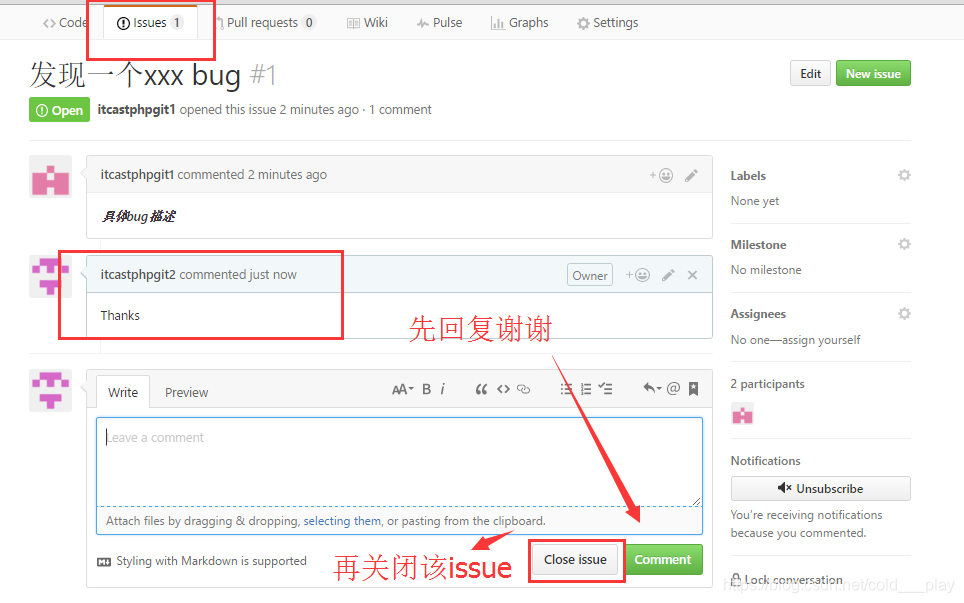The image size is (964, 603).
Task: Click the participant avatar in sidebar
Action: click(743, 415)
